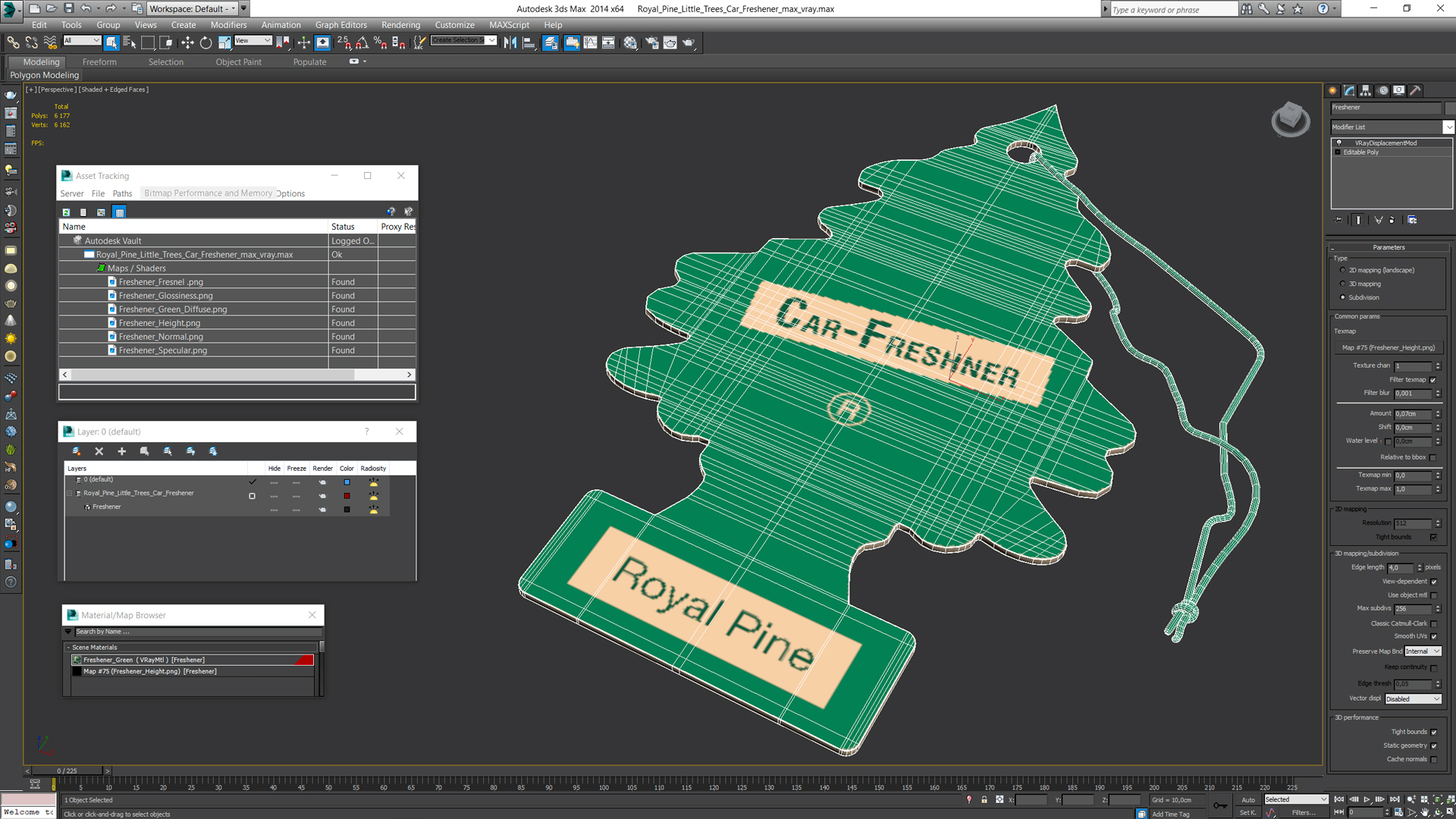Click Delete layer X icon
This screenshot has width=1456, height=819.
pos(99,451)
